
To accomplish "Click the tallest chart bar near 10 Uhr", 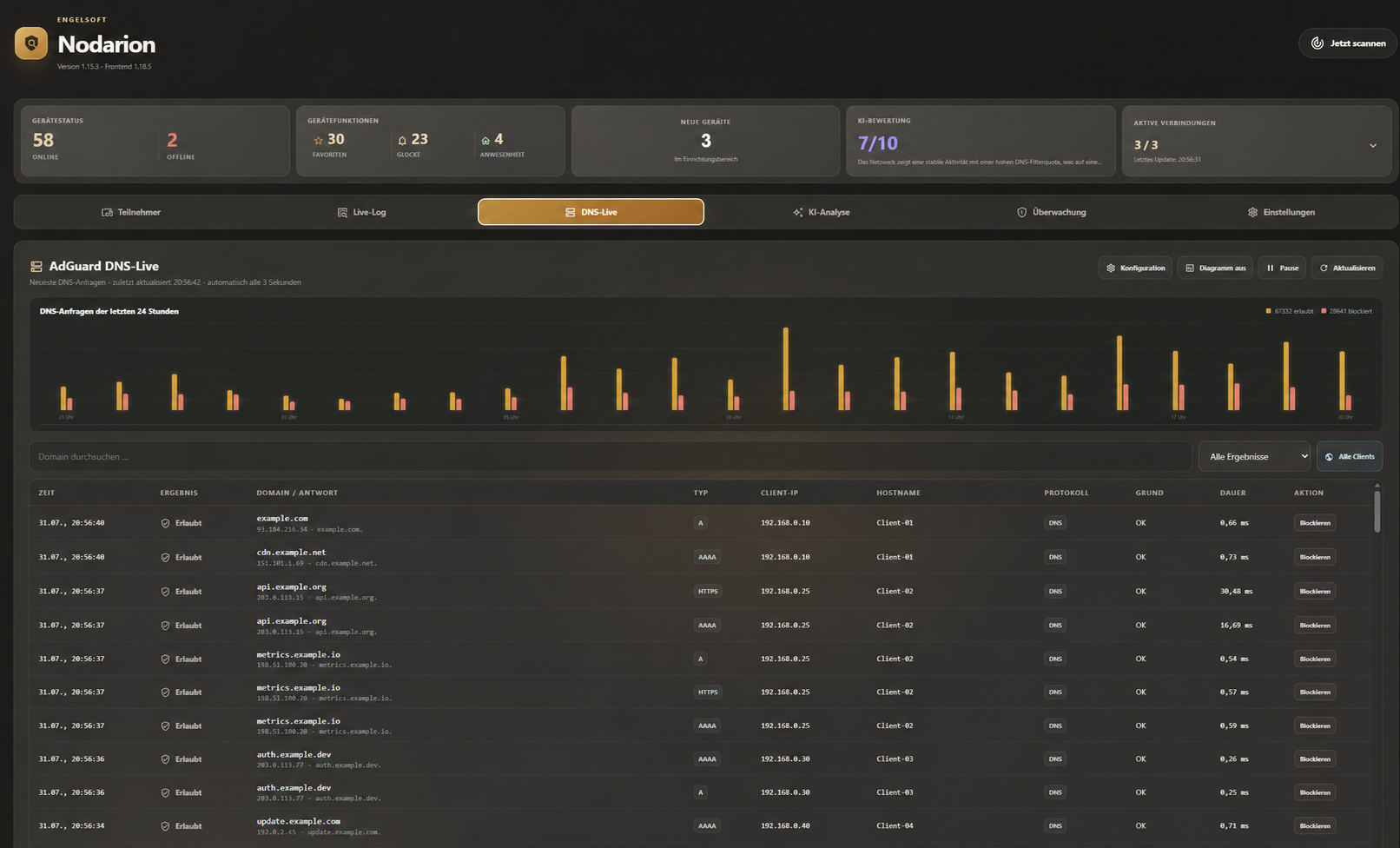I will [x=786, y=368].
